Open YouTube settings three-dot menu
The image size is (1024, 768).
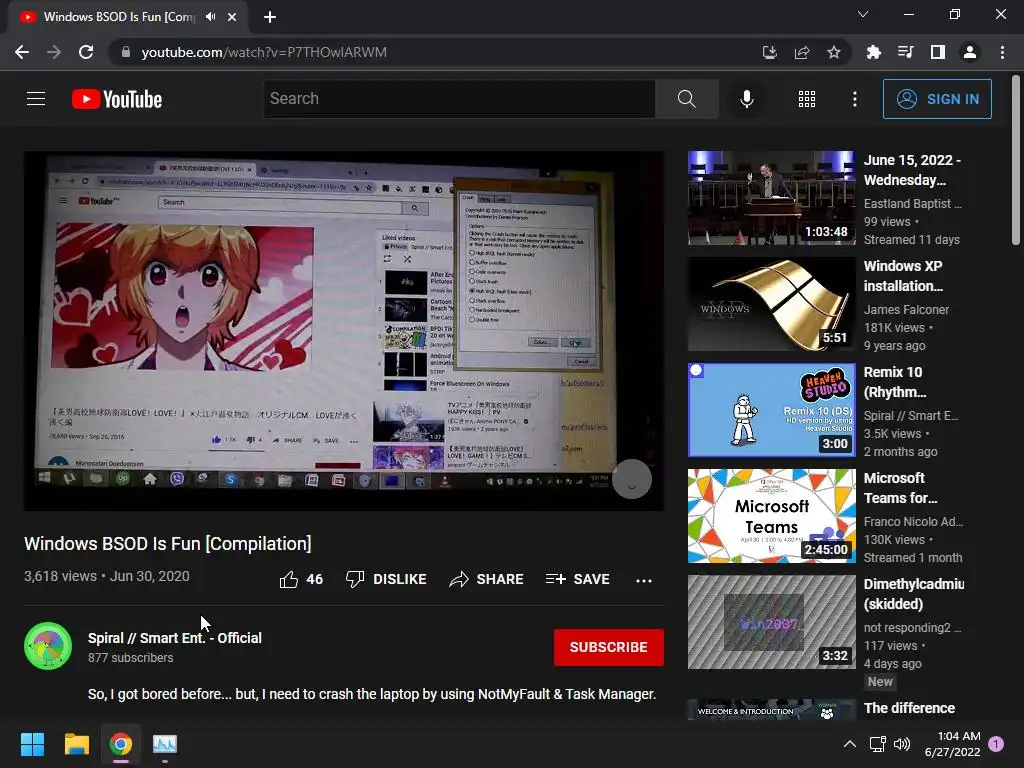tap(854, 99)
